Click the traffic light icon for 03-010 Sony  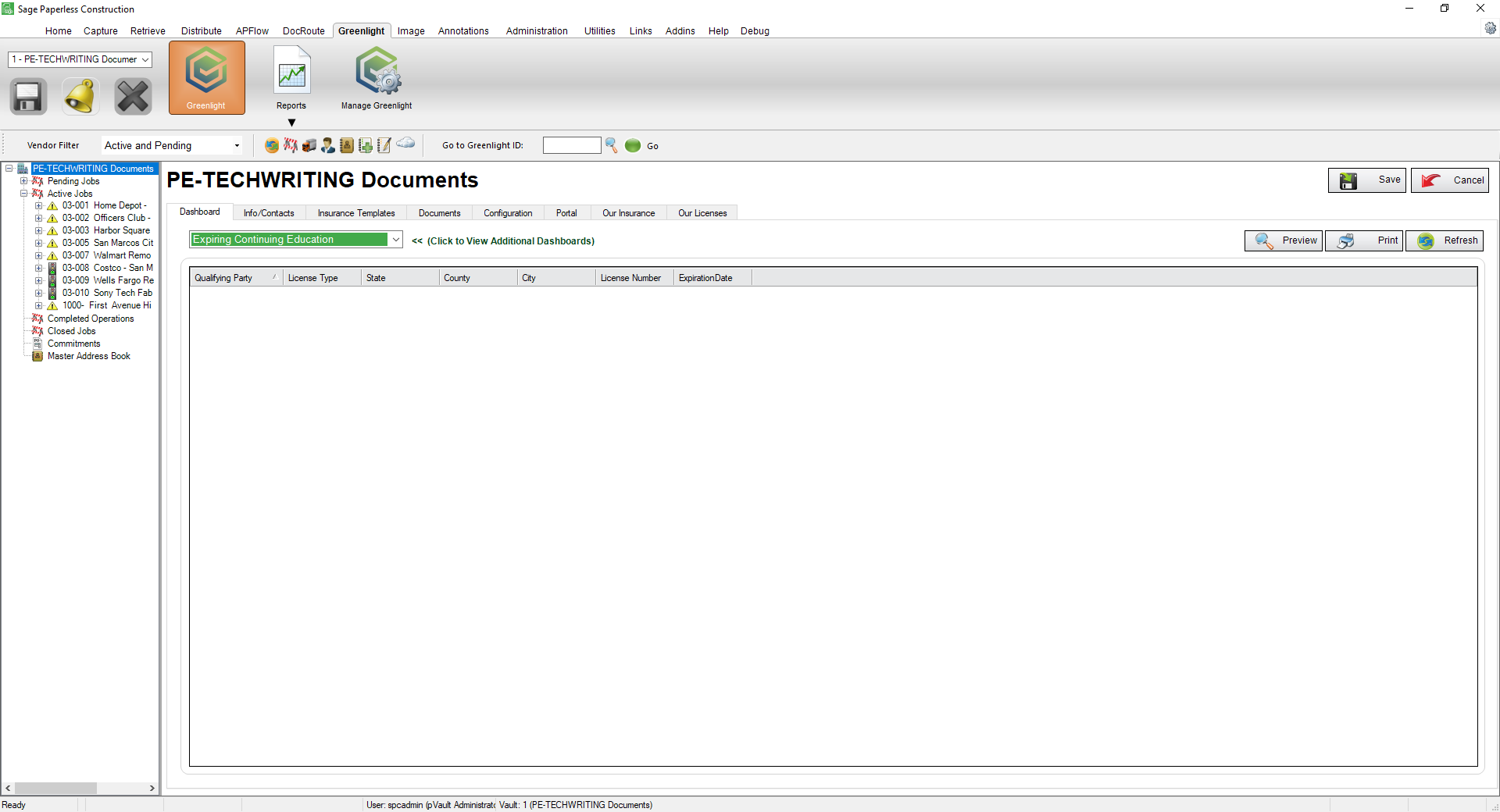click(x=52, y=293)
